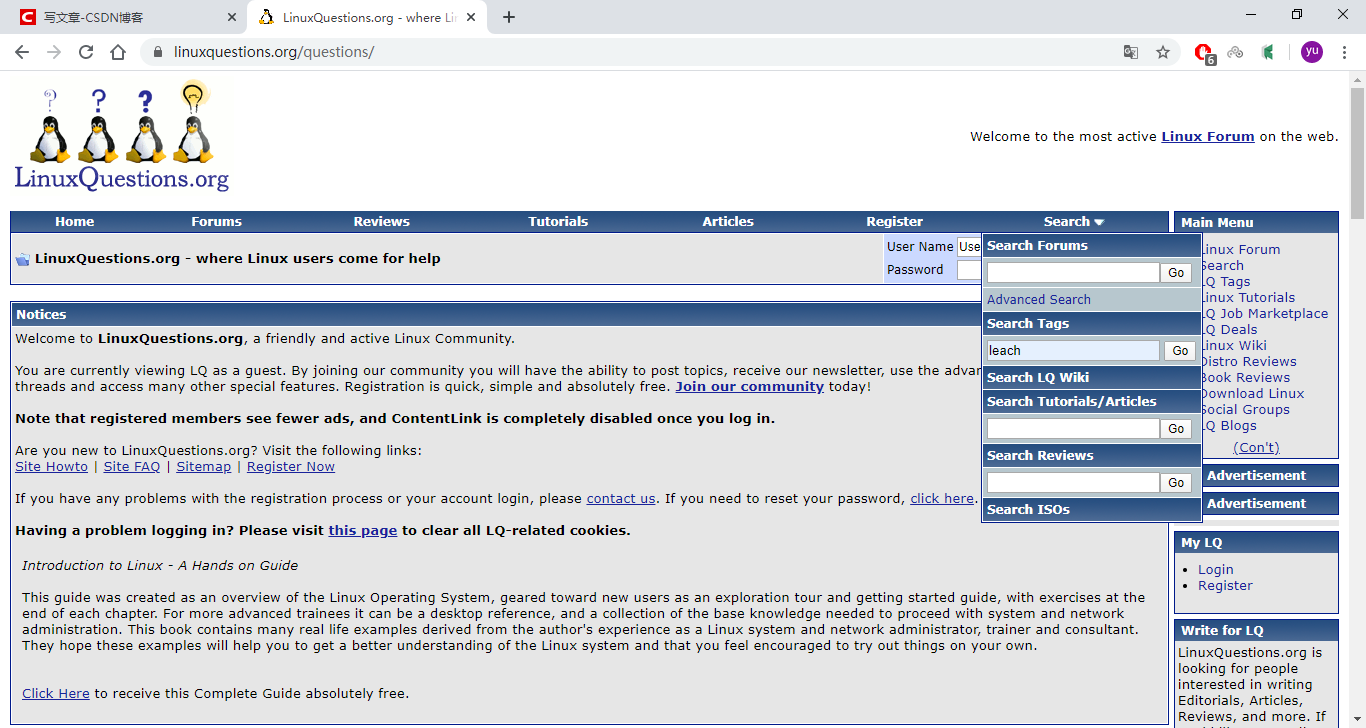
Task: Expand the (Con't) item in Main Menu
Action: coord(1256,447)
